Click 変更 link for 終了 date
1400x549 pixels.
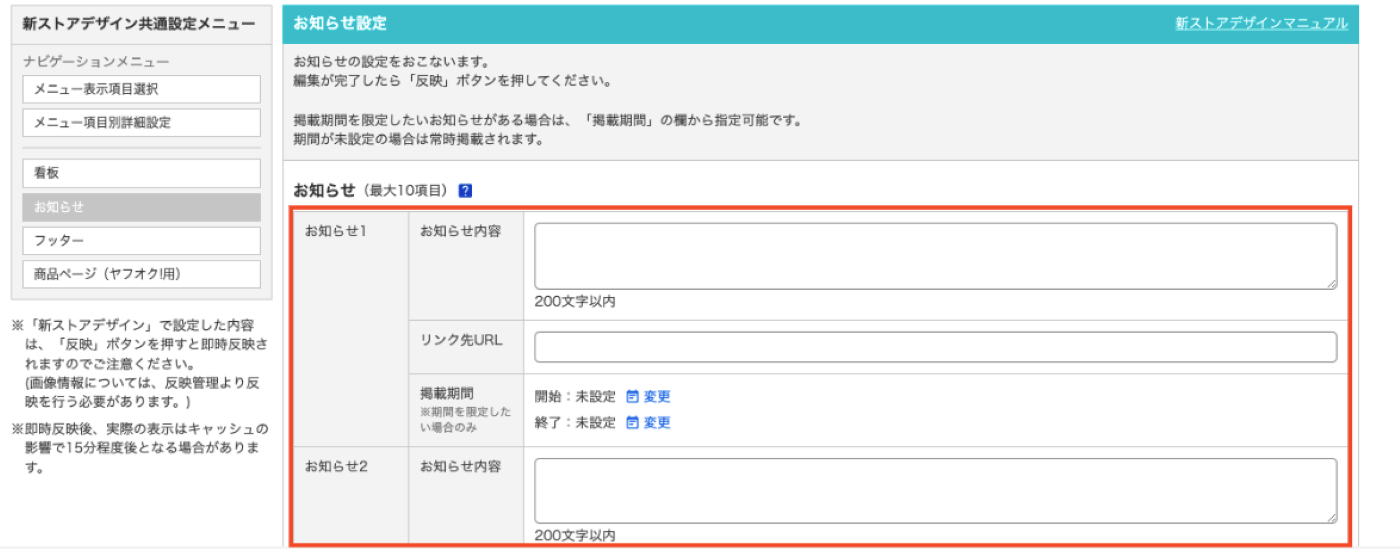coord(657,423)
